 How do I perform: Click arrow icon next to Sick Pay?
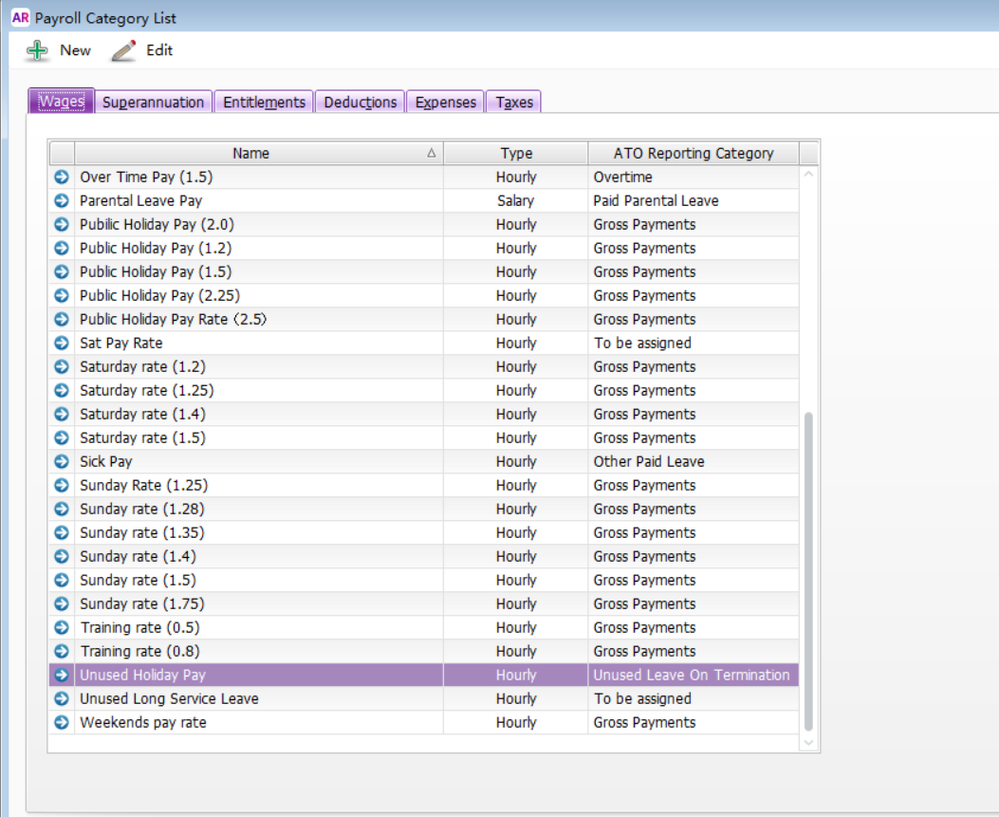click(x=61, y=462)
